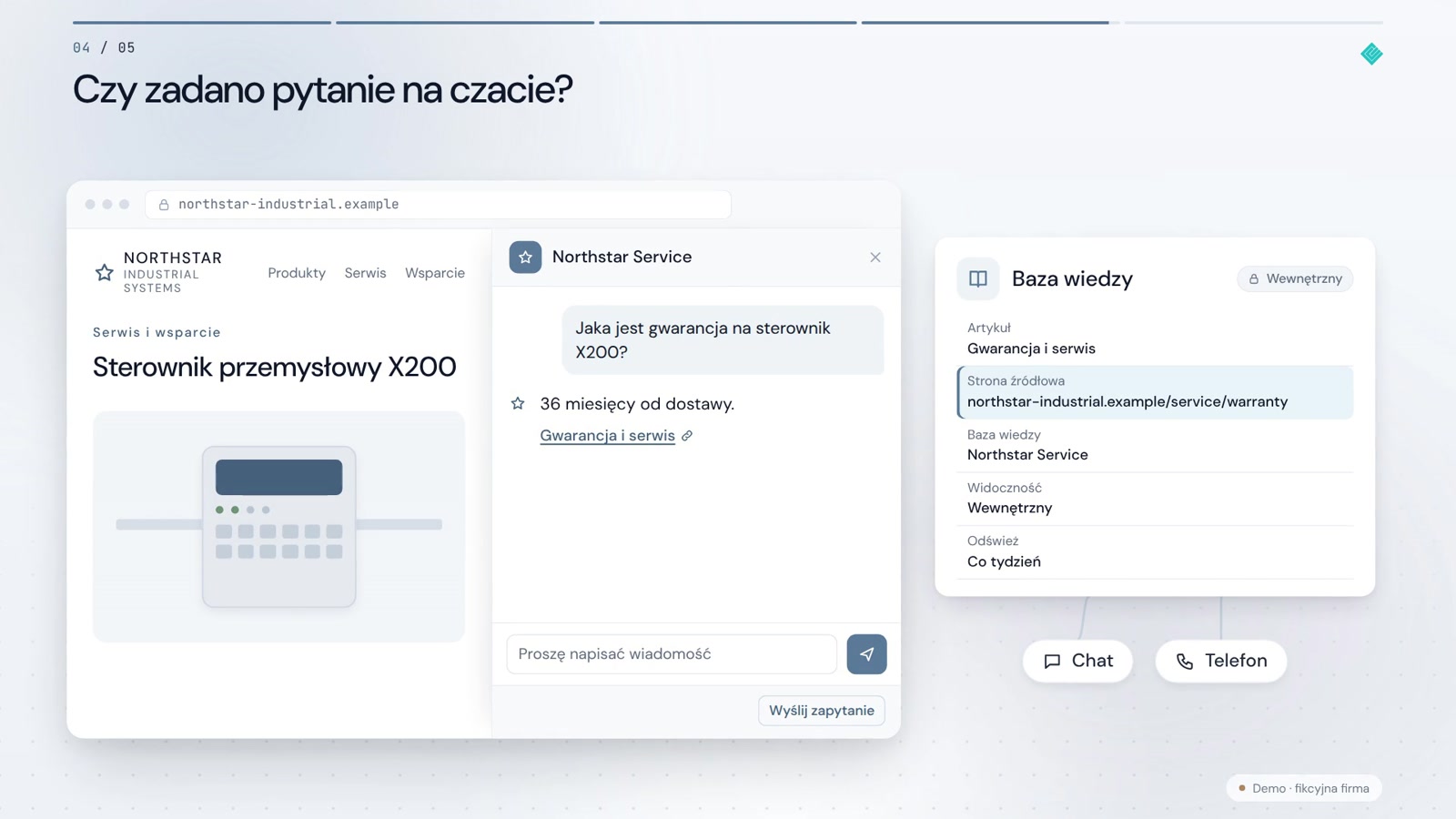1456x819 pixels.
Task: Click the Chat bubble icon
Action: click(1052, 662)
